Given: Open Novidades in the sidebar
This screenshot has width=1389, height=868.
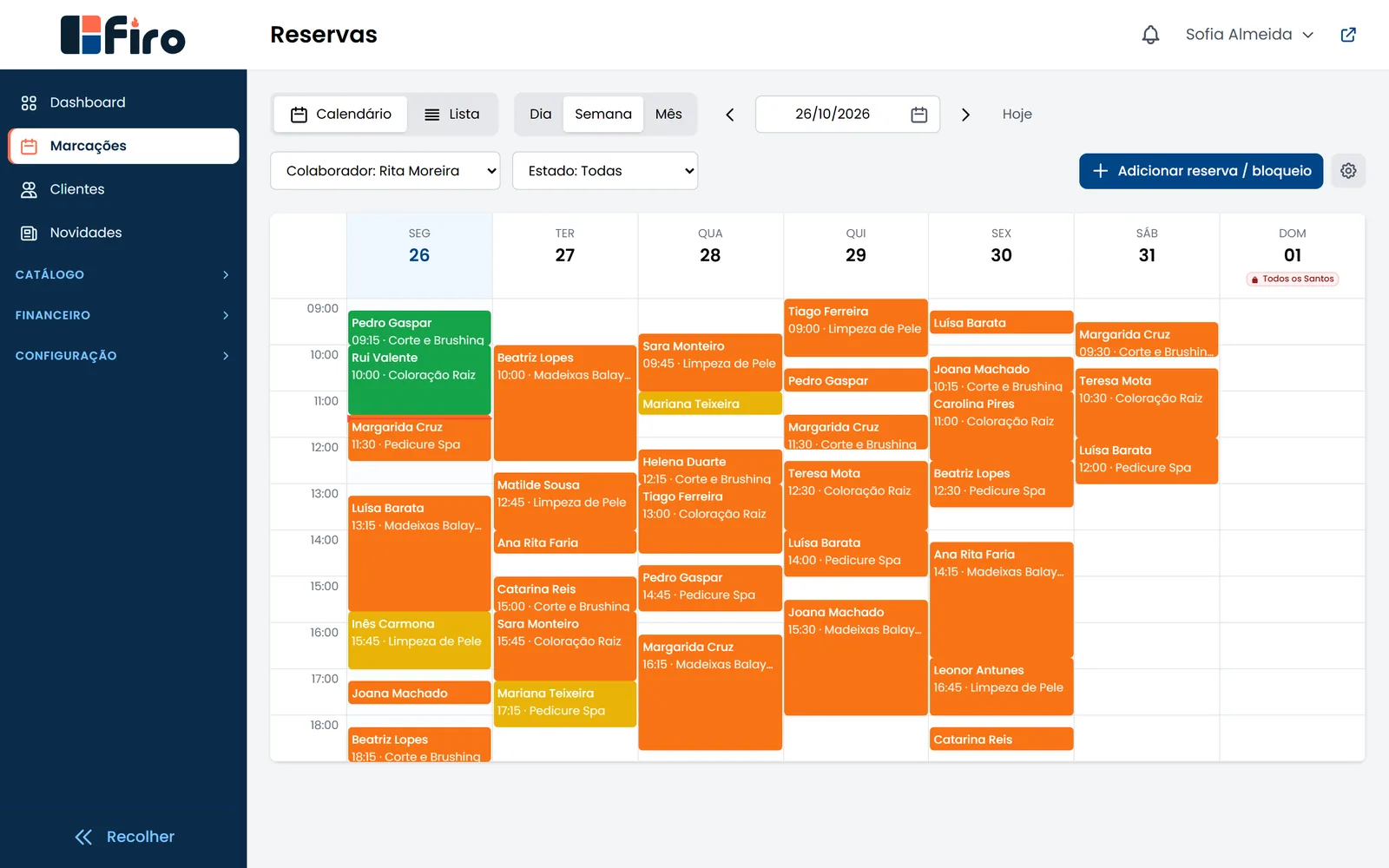Looking at the screenshot, I should (x=123, y=233).
